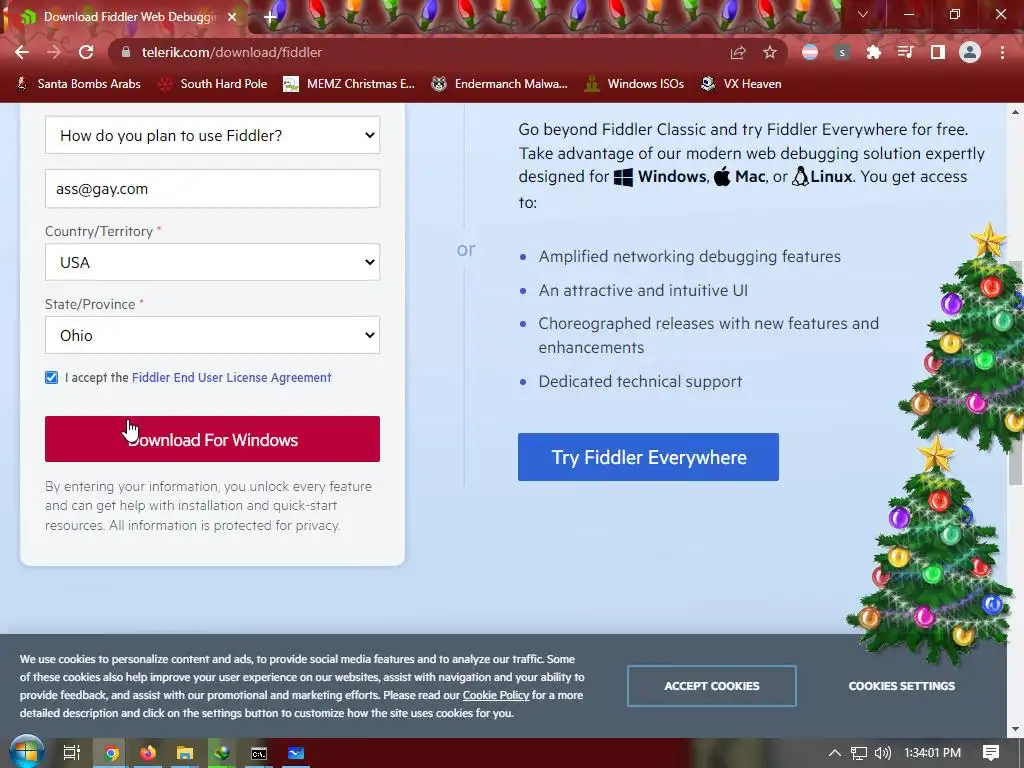Click the page vertical scrollbar thumb

pos(1016,372)
